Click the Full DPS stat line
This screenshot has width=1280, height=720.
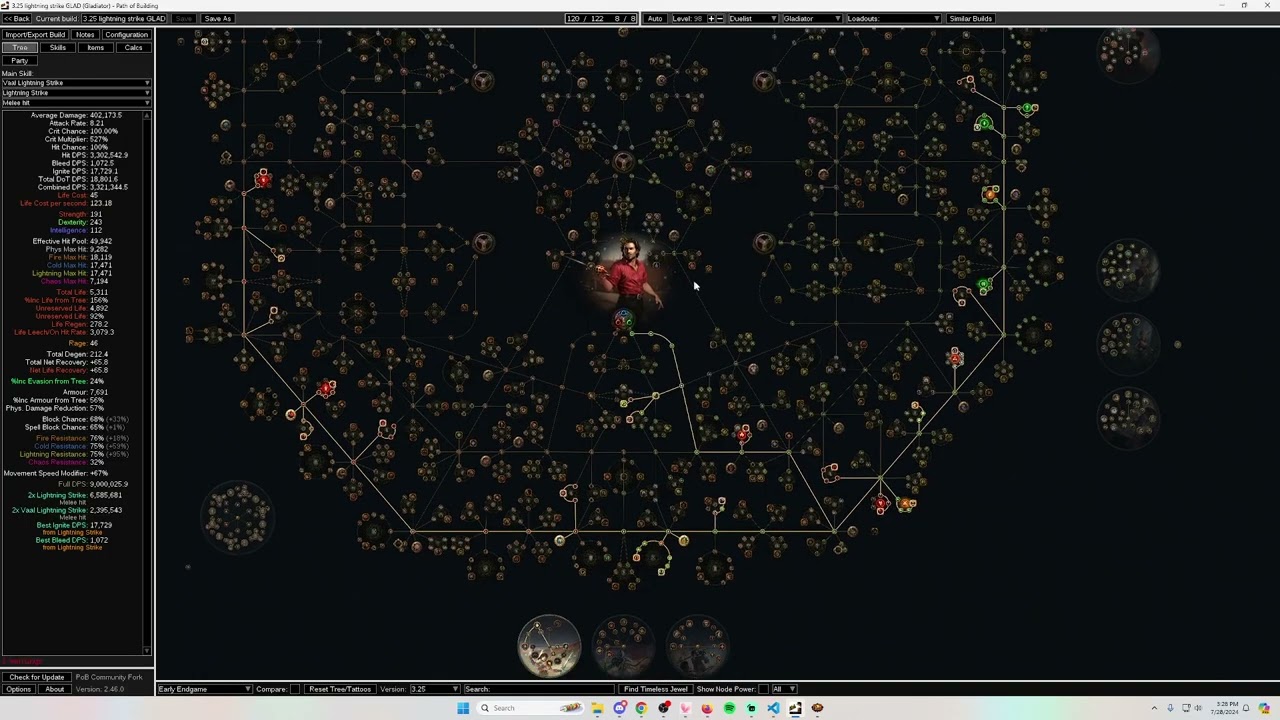(x=92, y=485)
